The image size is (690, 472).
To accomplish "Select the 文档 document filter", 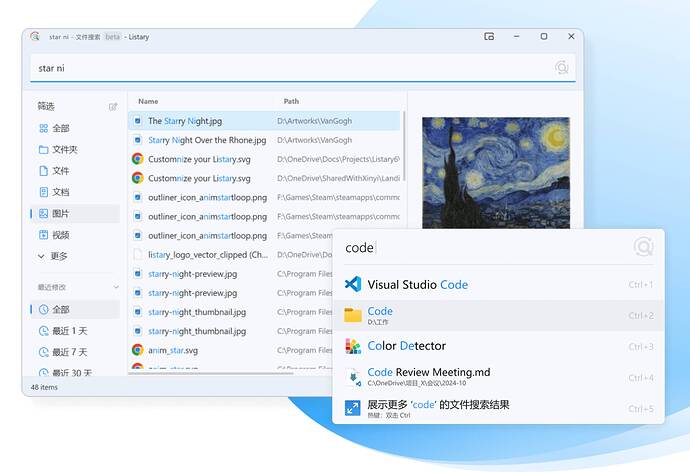I will point(75,192).
